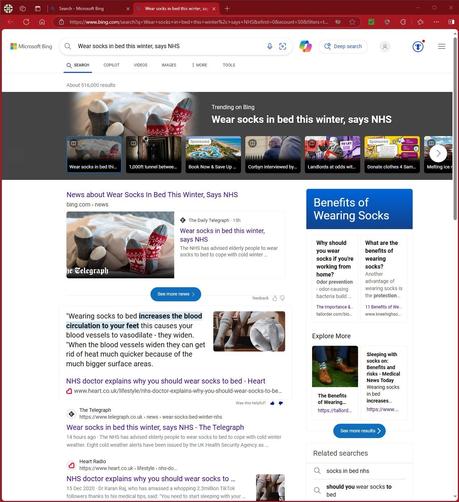Click thumbs up feedback icon under news

(x=275, y=298)
